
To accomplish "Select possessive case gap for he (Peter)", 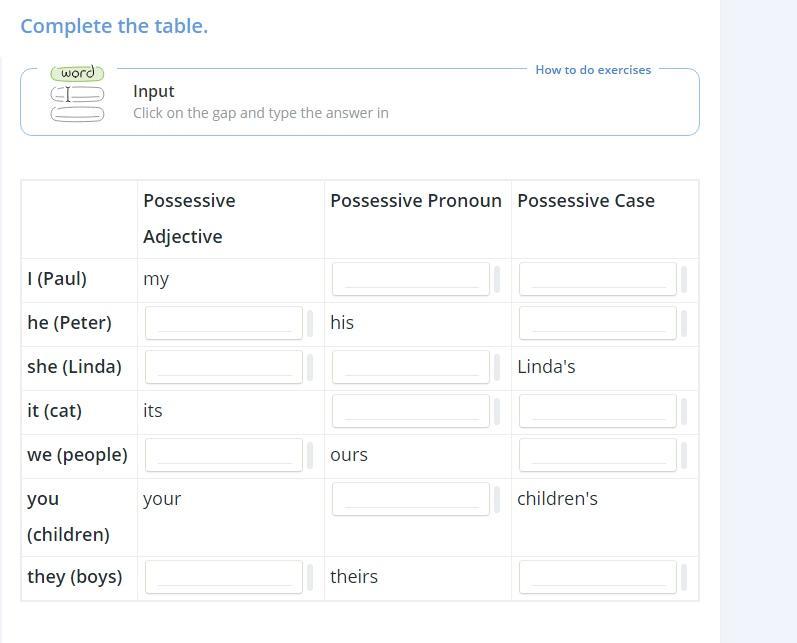I will coord(598,323).
